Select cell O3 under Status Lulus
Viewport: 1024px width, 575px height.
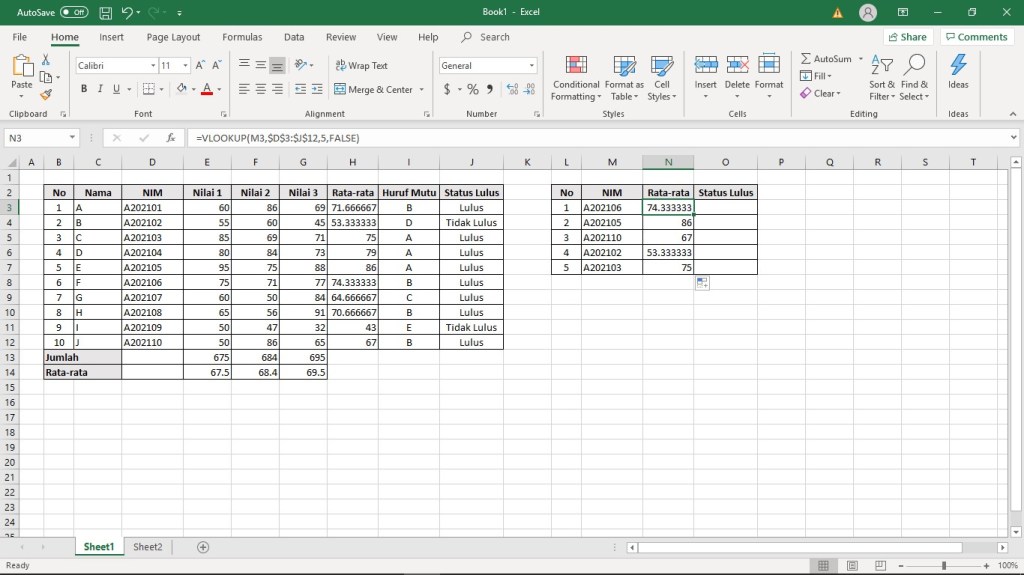point(725,208)
